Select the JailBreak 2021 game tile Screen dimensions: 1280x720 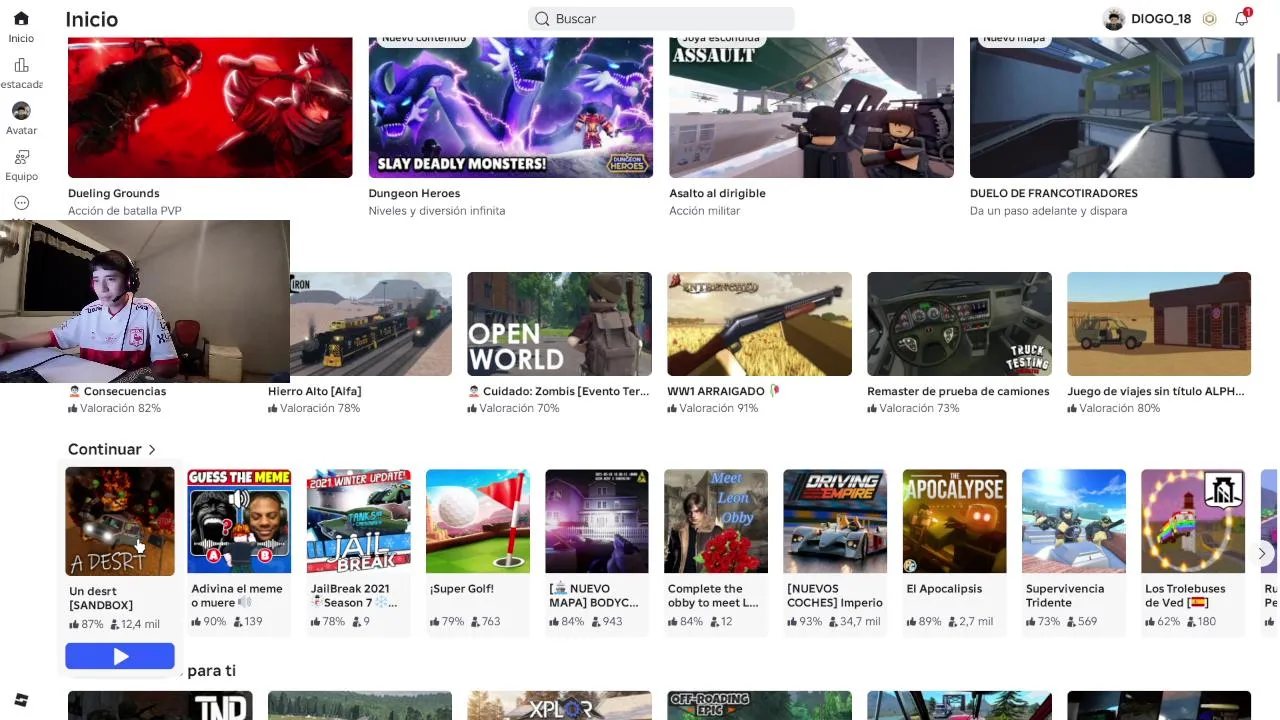click(x=358, y=521)
